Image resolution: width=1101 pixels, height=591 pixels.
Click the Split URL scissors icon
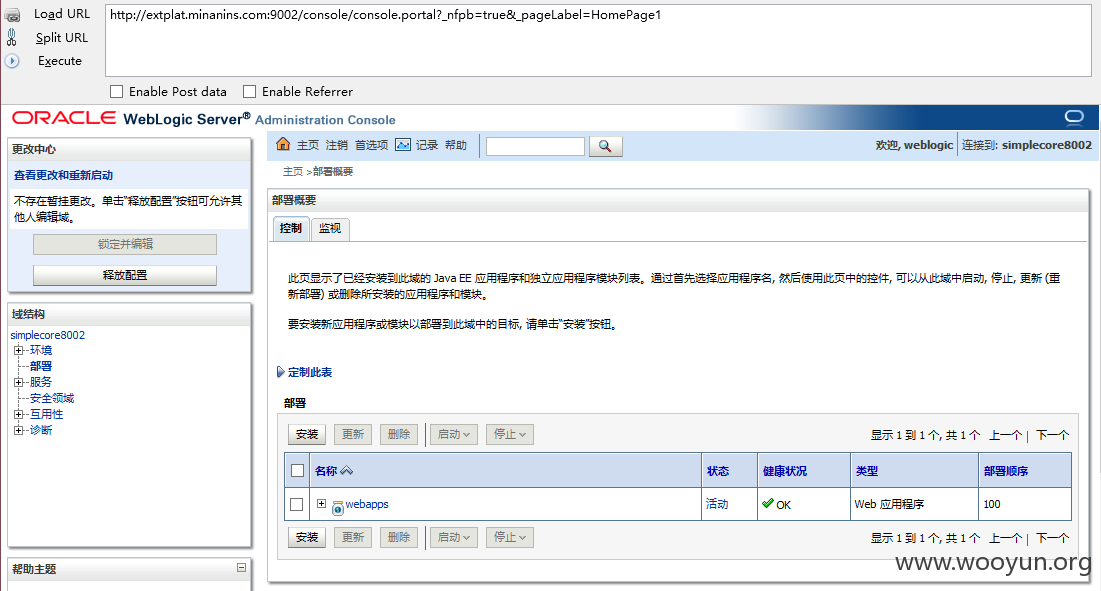[12, 37]
